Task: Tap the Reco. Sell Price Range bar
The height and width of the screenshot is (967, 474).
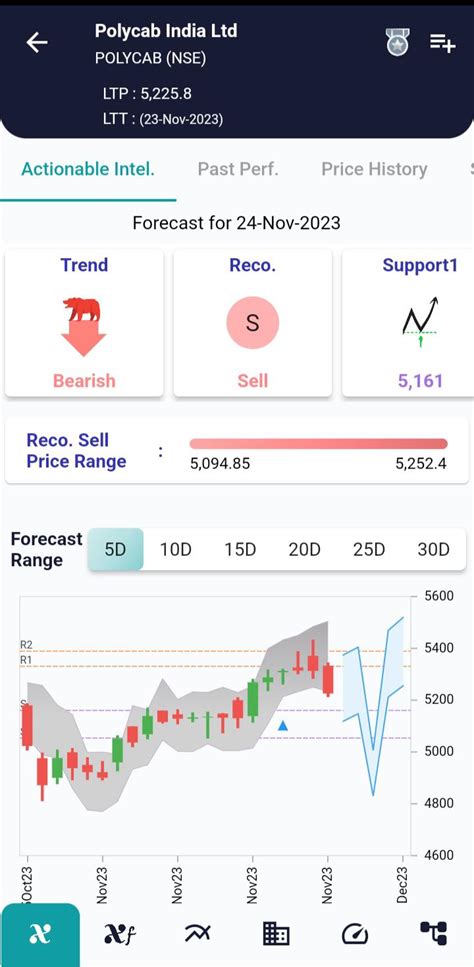Action: [x=319, y=444]
